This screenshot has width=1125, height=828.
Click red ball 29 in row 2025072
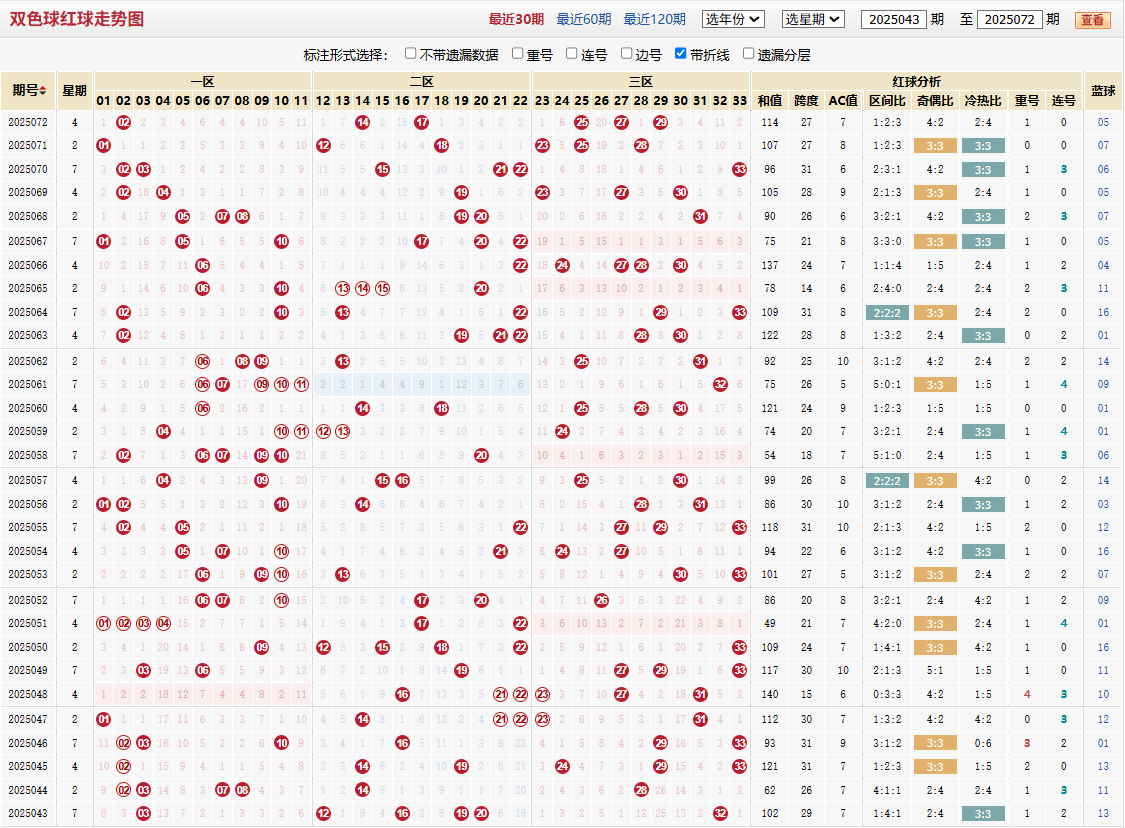pyautogui.click(x=661, y=123)
